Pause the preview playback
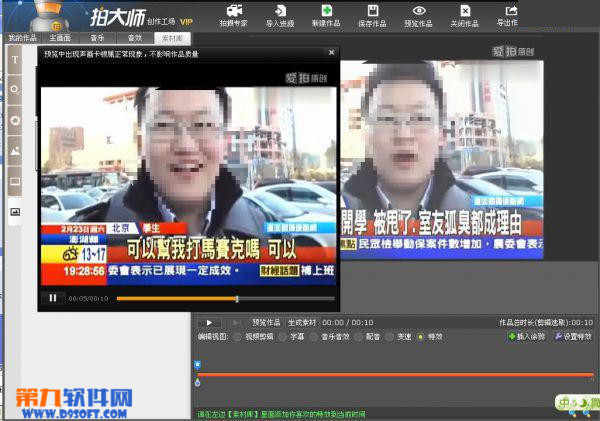Image resolution: width=600 pixels, height=421 pixels. 53,298
